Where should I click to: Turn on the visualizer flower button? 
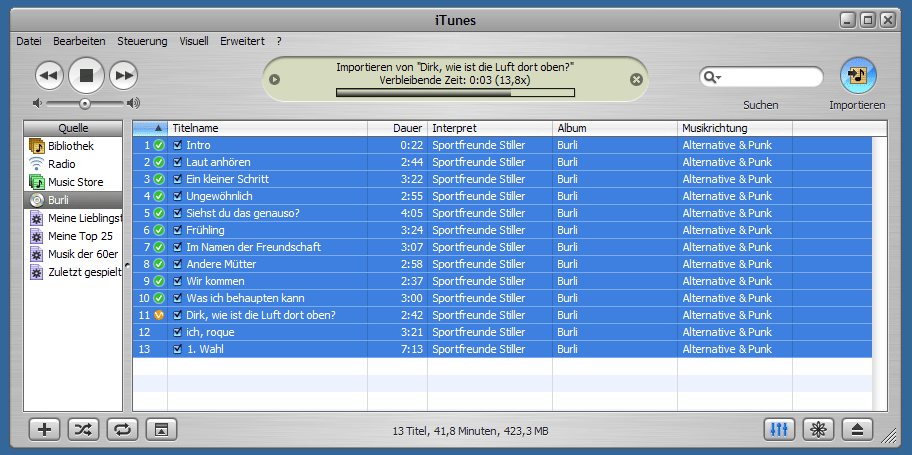point(818,429)
